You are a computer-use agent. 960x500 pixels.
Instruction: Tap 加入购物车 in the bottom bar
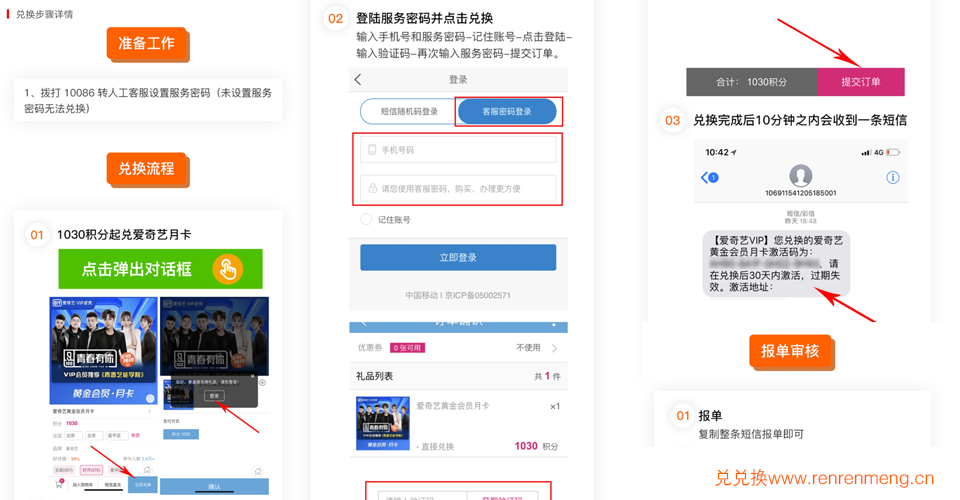83,485
